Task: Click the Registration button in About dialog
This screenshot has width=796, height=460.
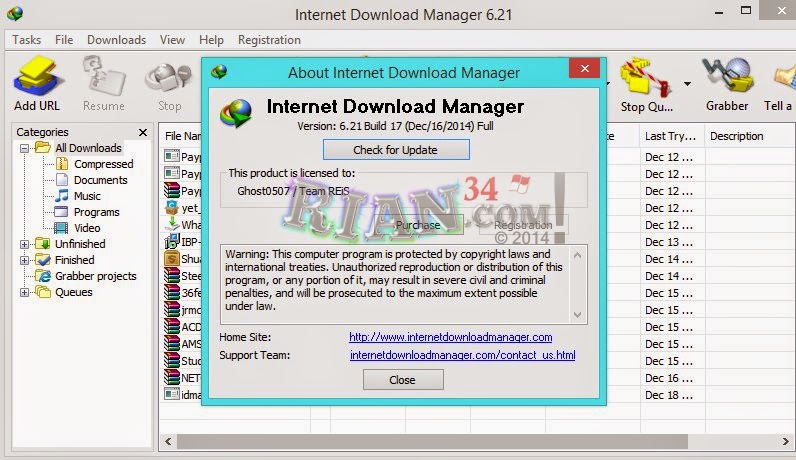Action: coord(523,225)
